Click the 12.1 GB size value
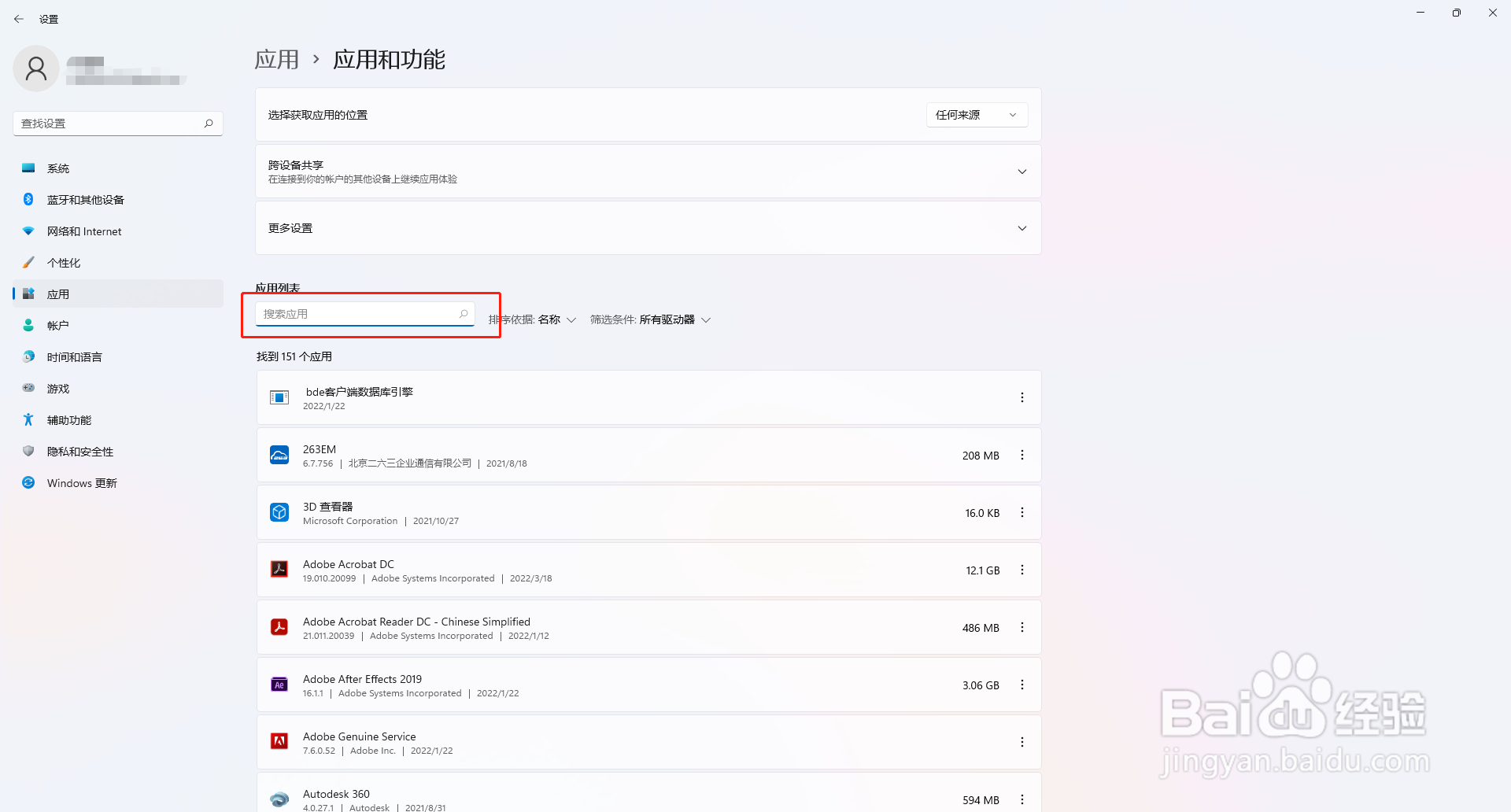1511x812 pixels. pyautogui.click(x=983, y=570)
